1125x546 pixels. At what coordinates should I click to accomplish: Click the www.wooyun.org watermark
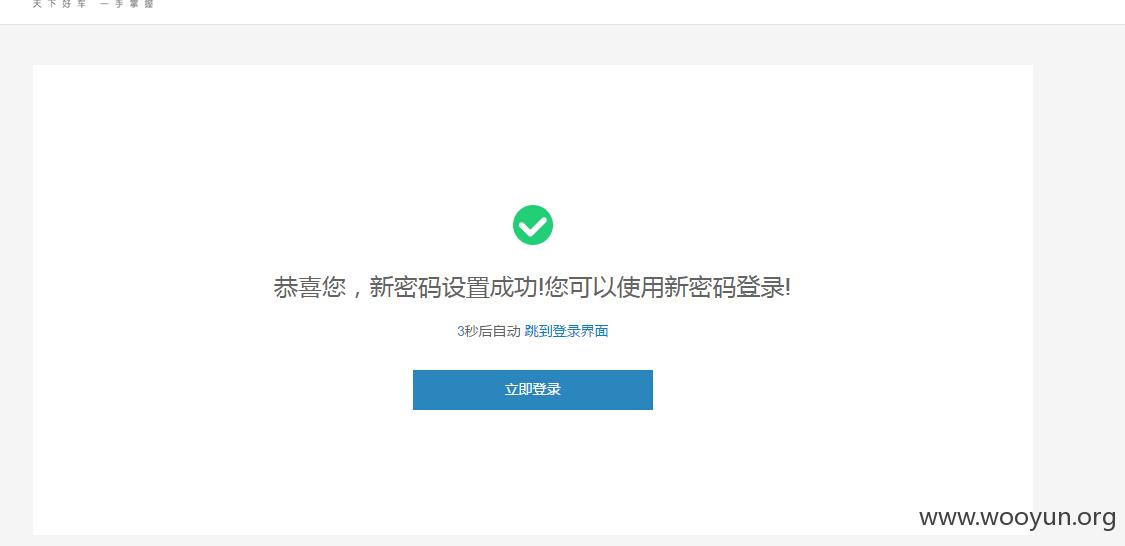click(x=1017, y=517)
